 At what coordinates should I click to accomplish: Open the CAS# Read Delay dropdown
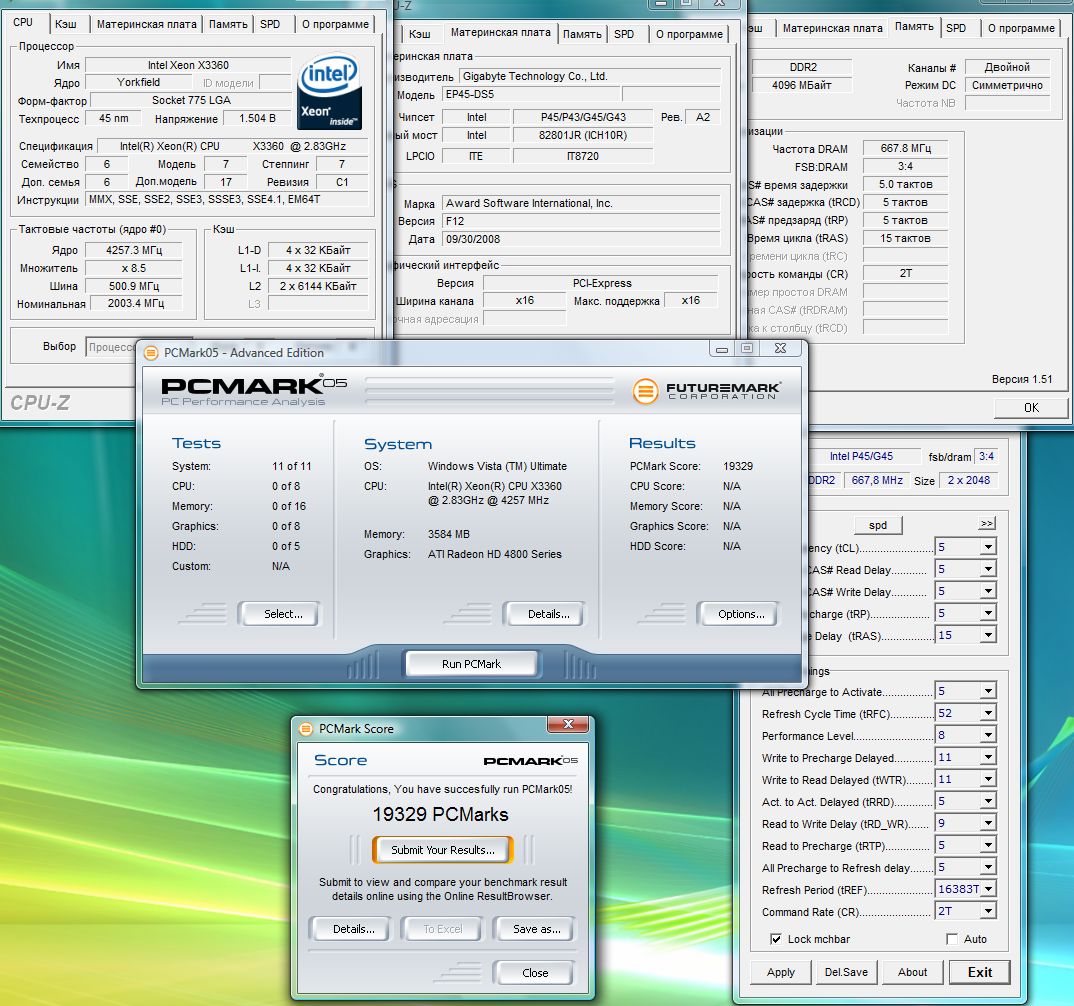point(988,569)
